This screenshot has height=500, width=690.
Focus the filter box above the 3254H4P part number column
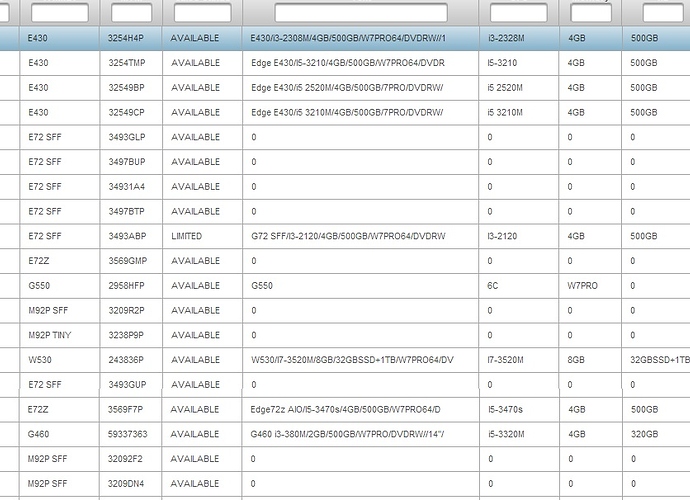(x=132, y=12)
